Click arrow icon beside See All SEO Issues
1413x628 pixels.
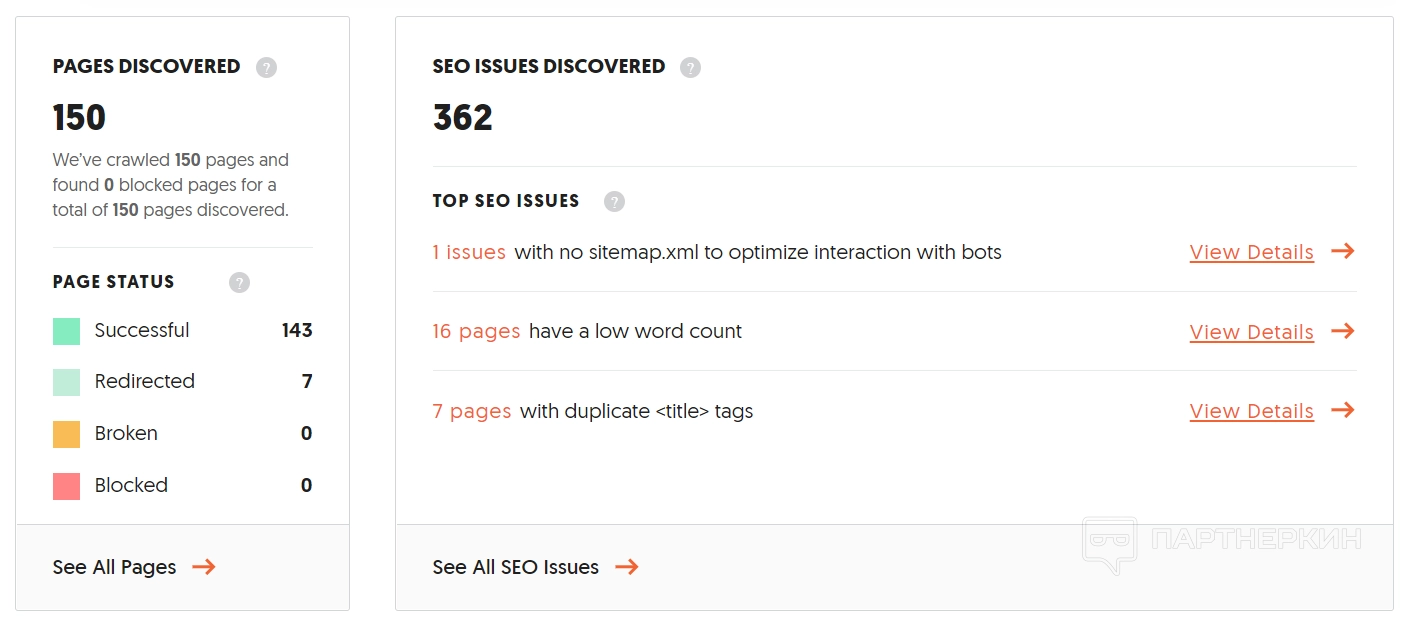click(627, 567)
